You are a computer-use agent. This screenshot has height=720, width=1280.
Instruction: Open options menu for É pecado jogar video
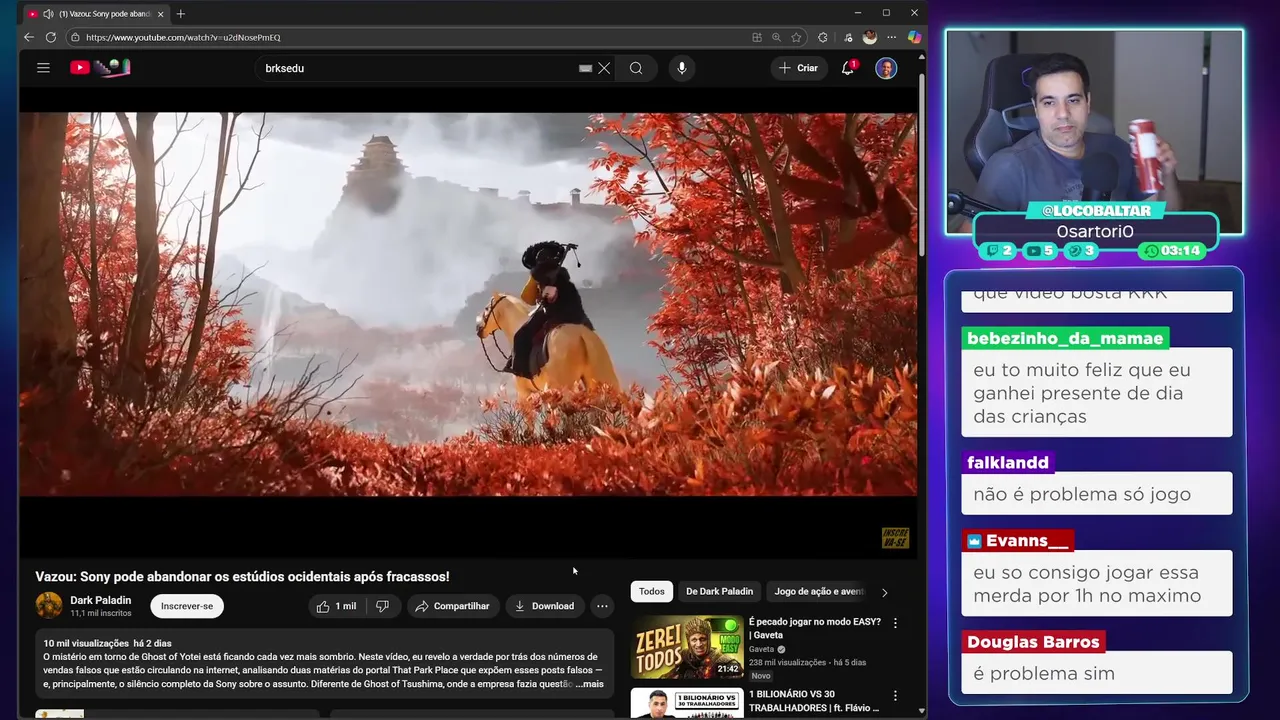click(x=895, y=623)
